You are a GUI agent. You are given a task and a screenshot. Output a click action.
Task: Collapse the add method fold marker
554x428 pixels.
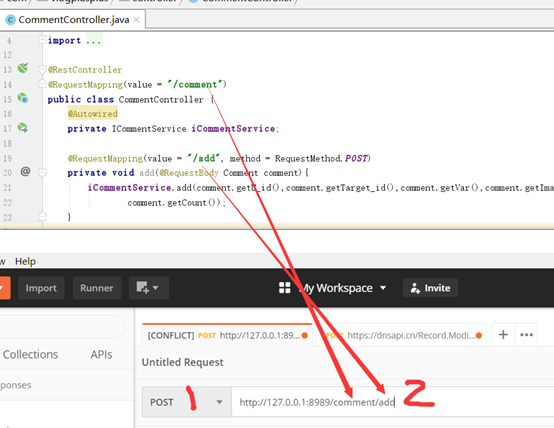[42, 173]
